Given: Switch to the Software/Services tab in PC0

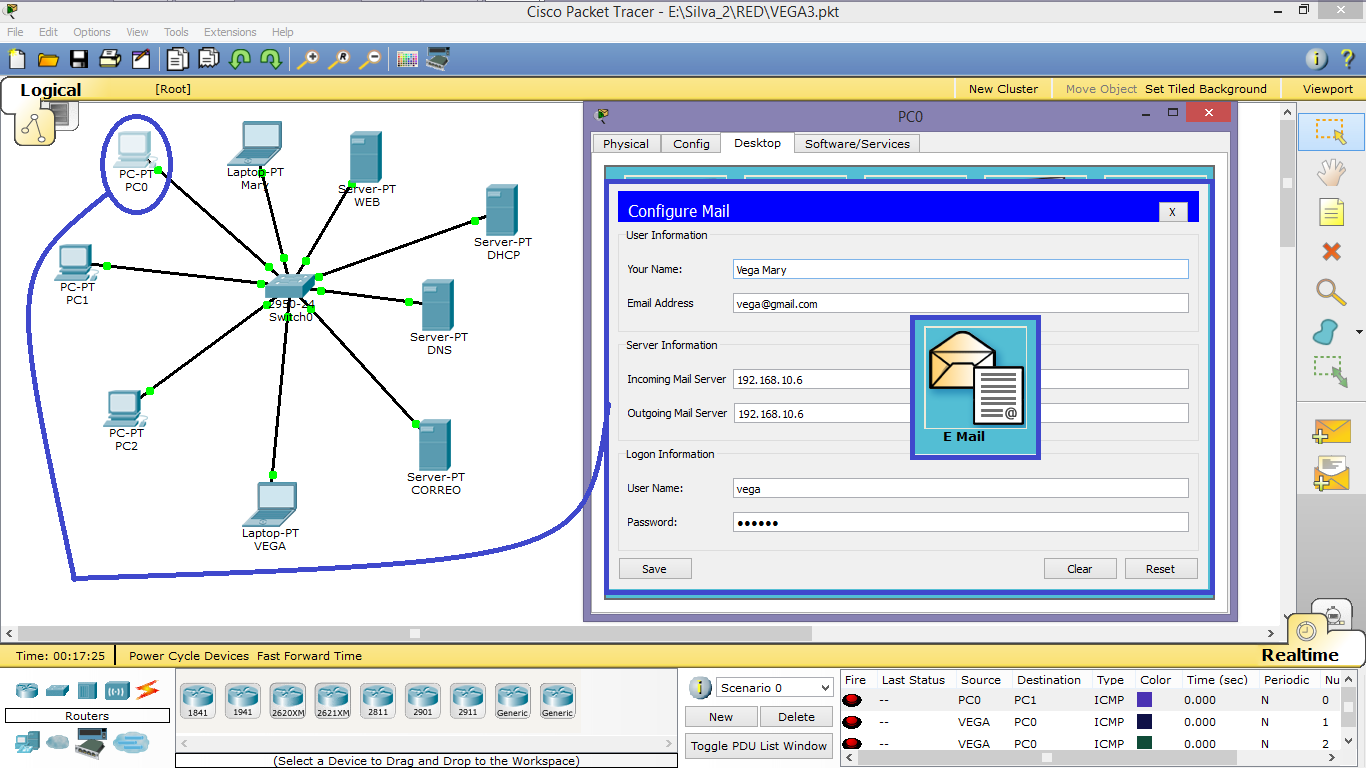Looking at the screenshot, I should point(857,144).
